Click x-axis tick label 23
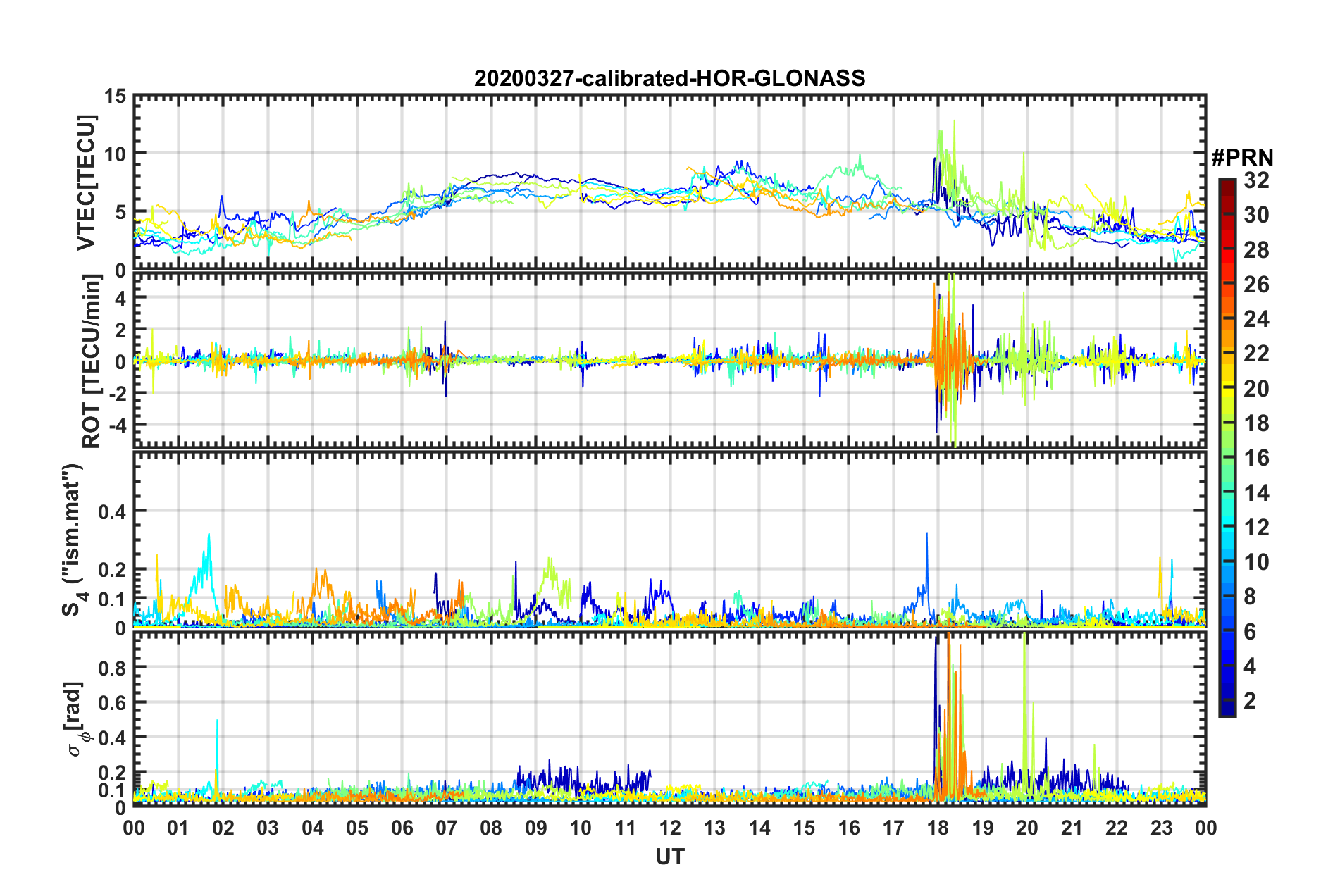This screenshot has height=896, width=1340. tap(1161, 828)
